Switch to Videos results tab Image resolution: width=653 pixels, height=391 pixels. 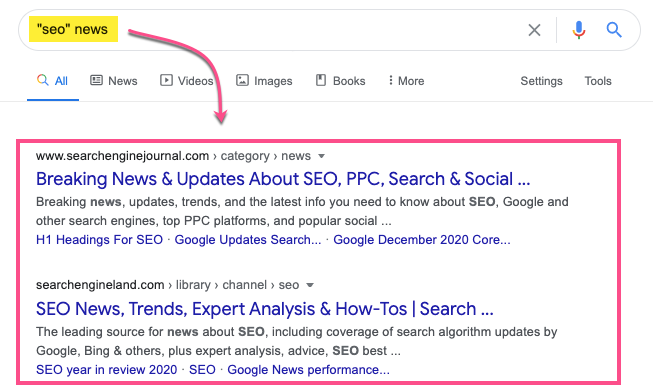[x=187, y=81]
